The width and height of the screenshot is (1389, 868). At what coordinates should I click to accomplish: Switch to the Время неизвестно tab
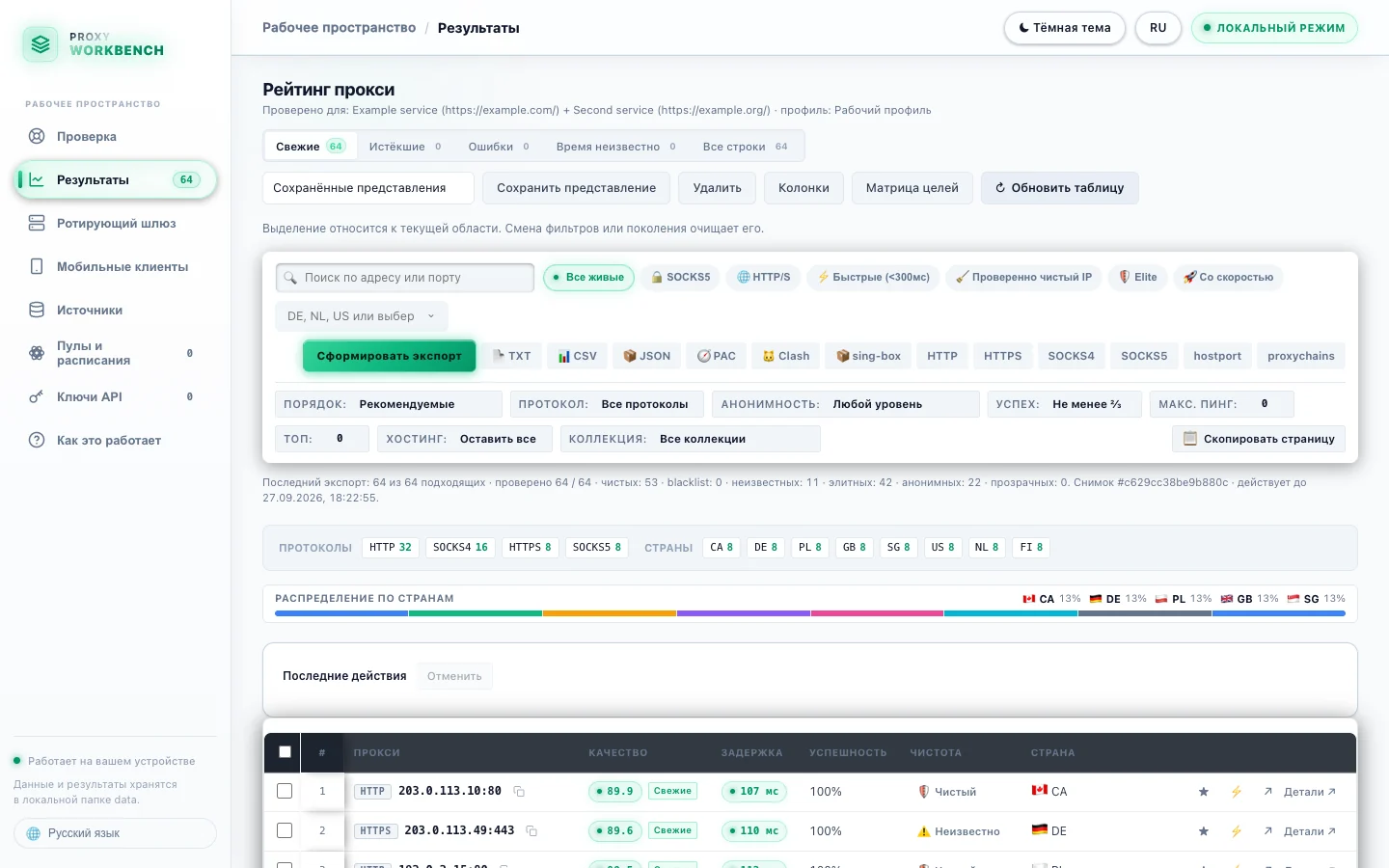pyautogui.click(x=615, y=147)
